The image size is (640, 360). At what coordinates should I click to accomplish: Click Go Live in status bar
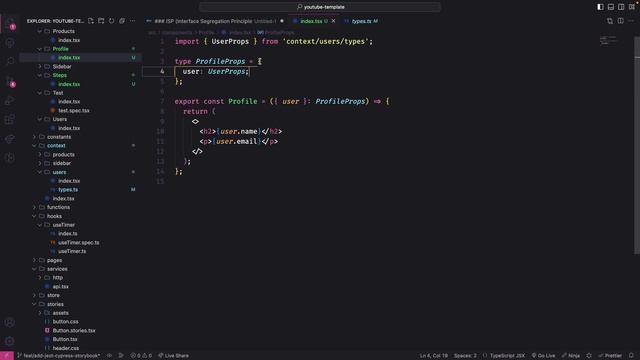543,356
